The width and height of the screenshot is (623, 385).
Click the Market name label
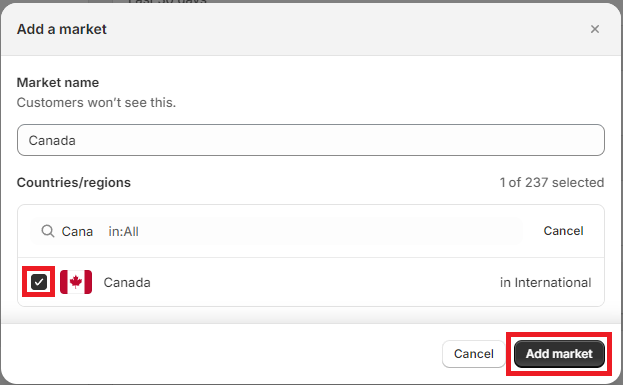(x=58, y=82)
